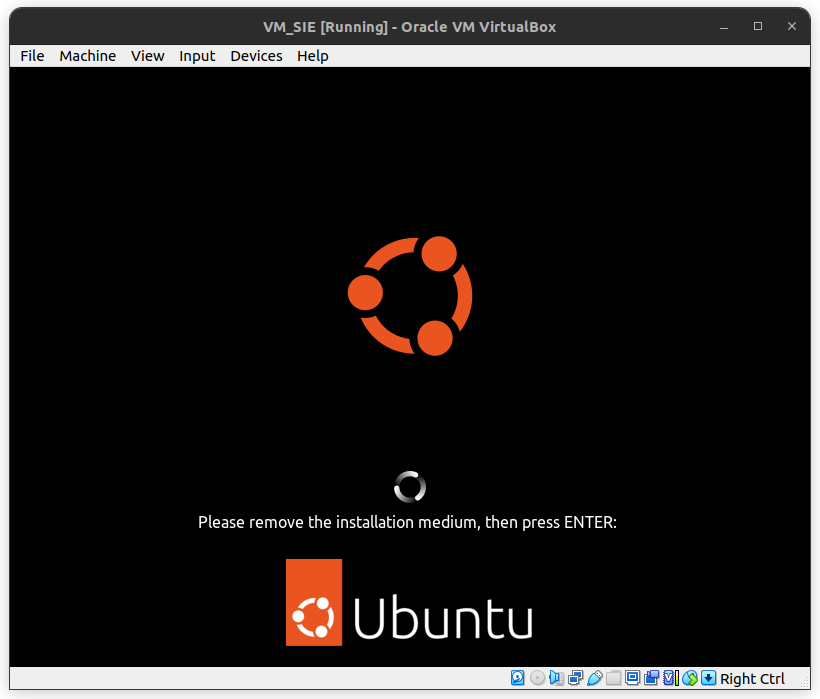Screen dimensions: 820x699
Task: Click the mouse integration status icon
Action: pos(690,678)
